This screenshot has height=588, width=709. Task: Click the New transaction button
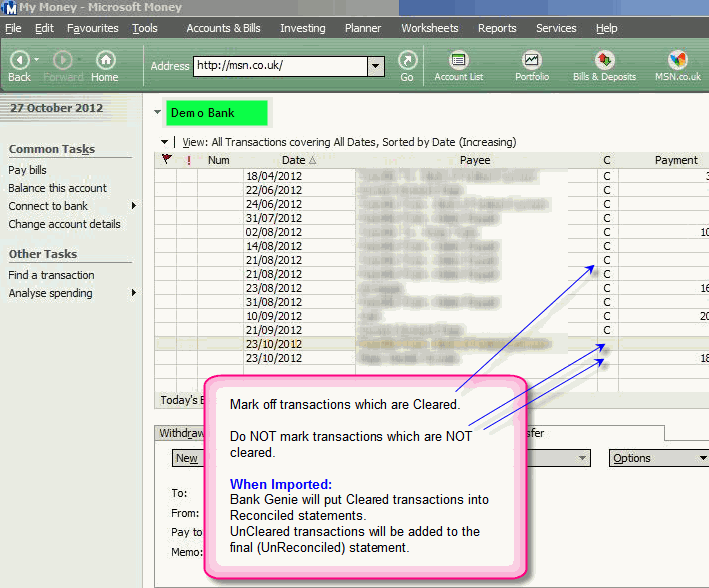(x=187, y=458)
